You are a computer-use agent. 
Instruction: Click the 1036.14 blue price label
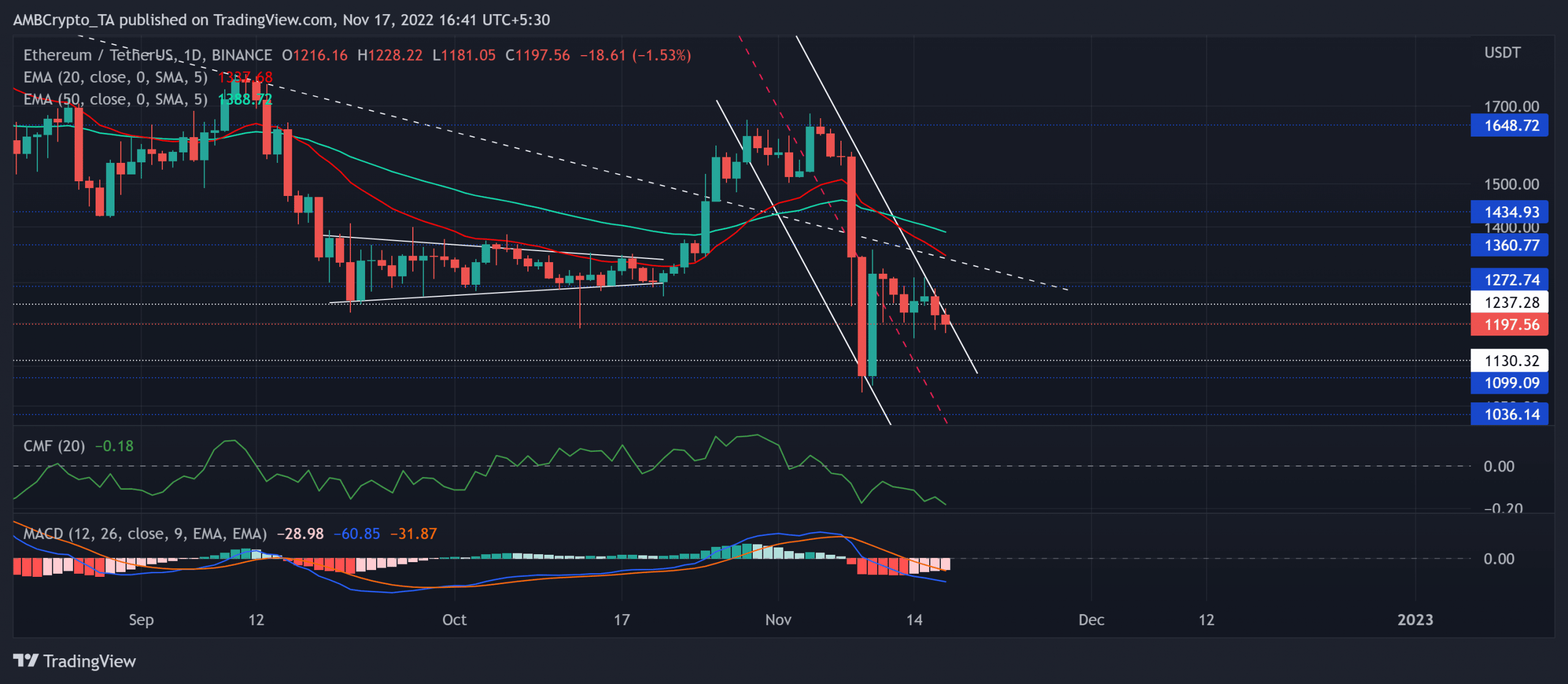(x=1509, y=414)
